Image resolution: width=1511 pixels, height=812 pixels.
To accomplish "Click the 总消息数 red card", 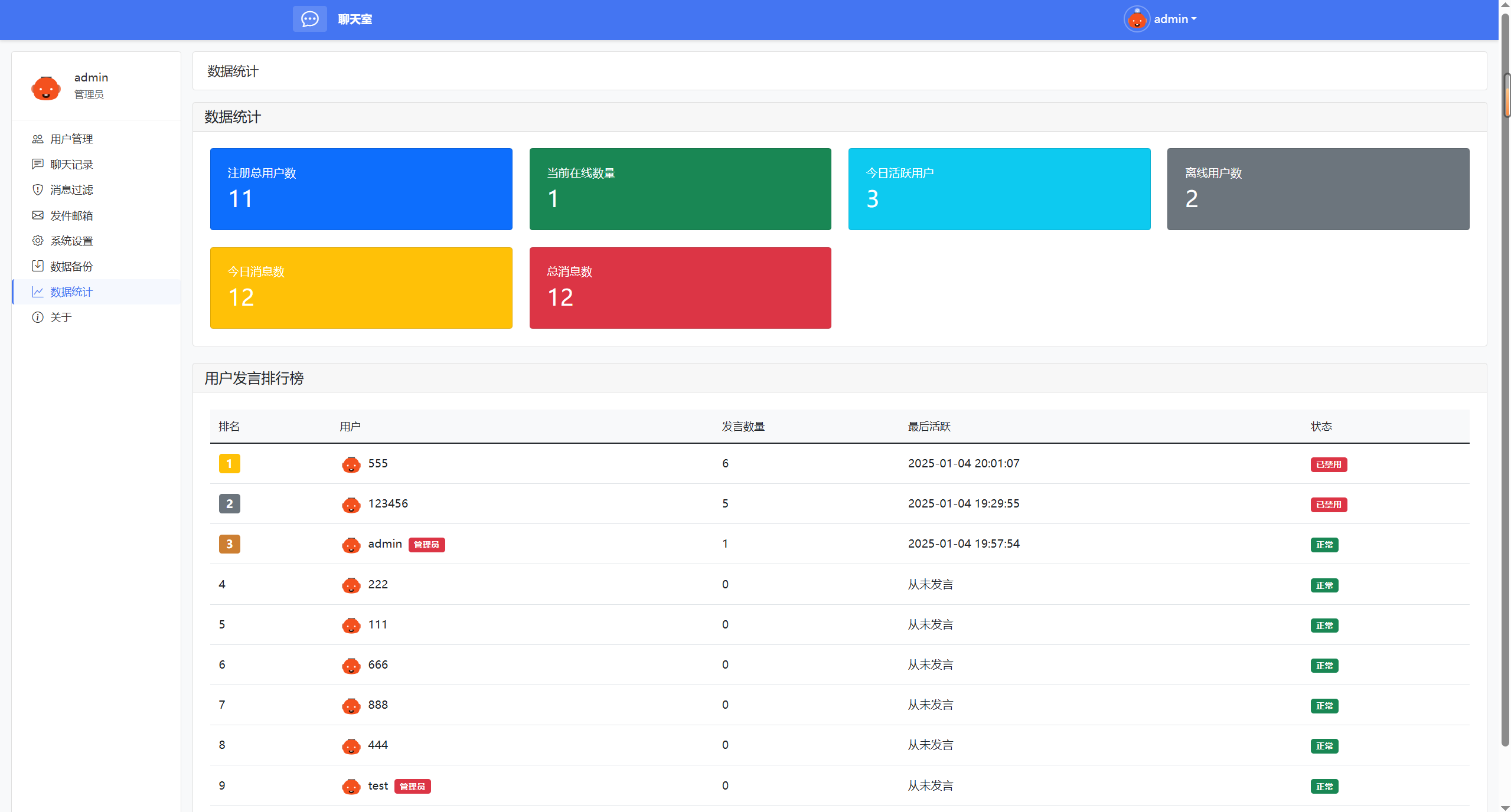I will 680,287.
